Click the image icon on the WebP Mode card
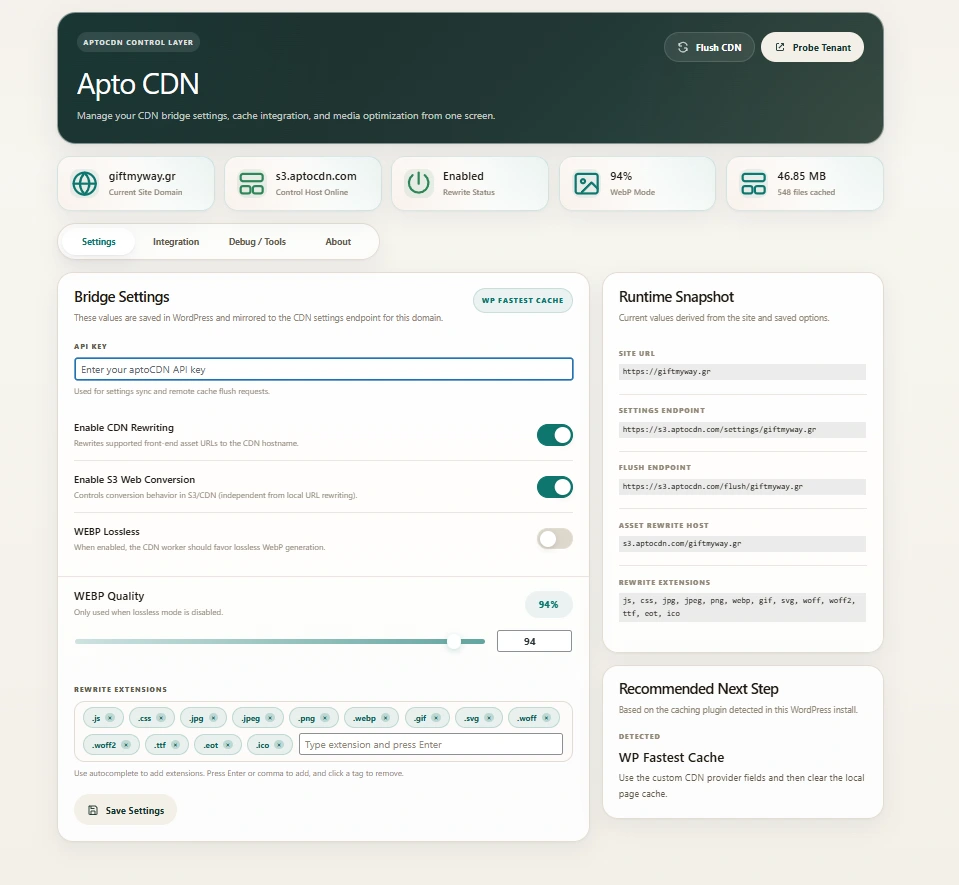959x885 pixels. (x=586, y=183)
